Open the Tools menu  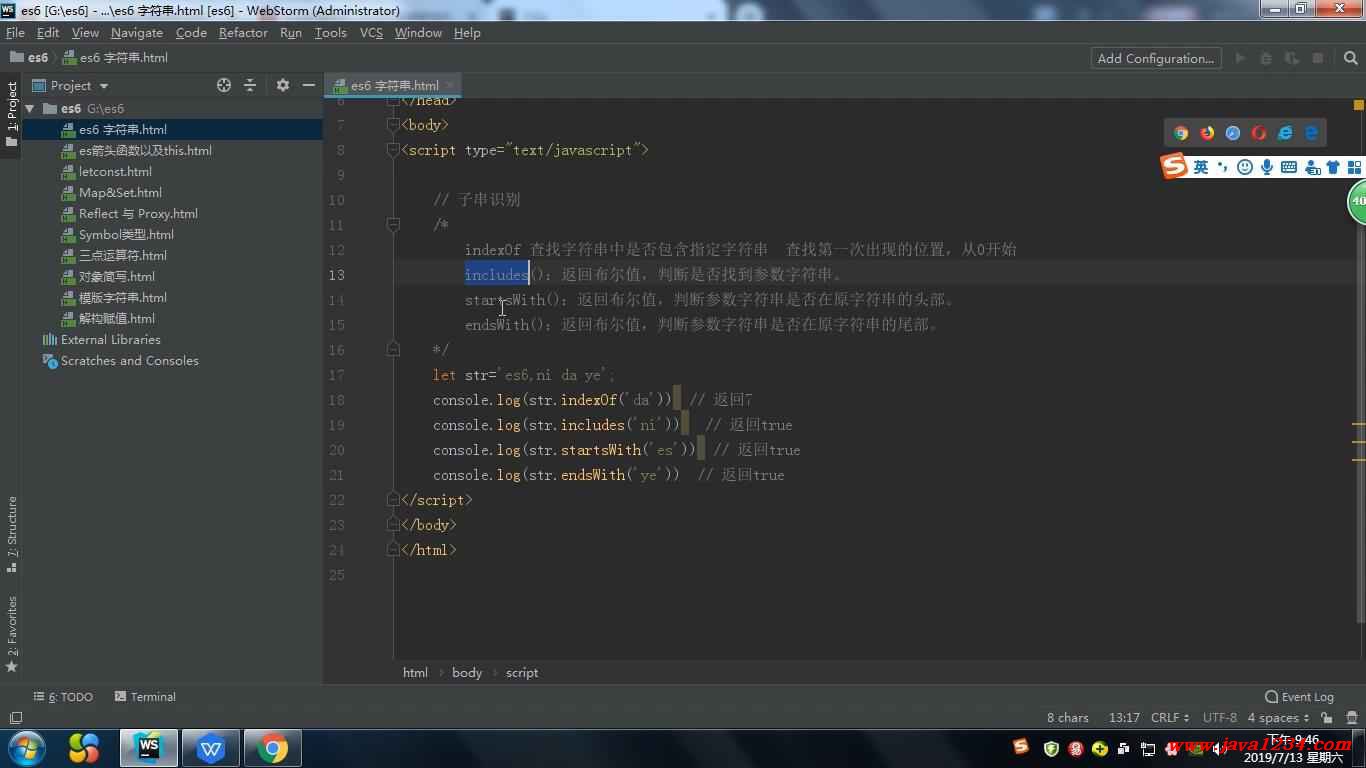point(330,33)
